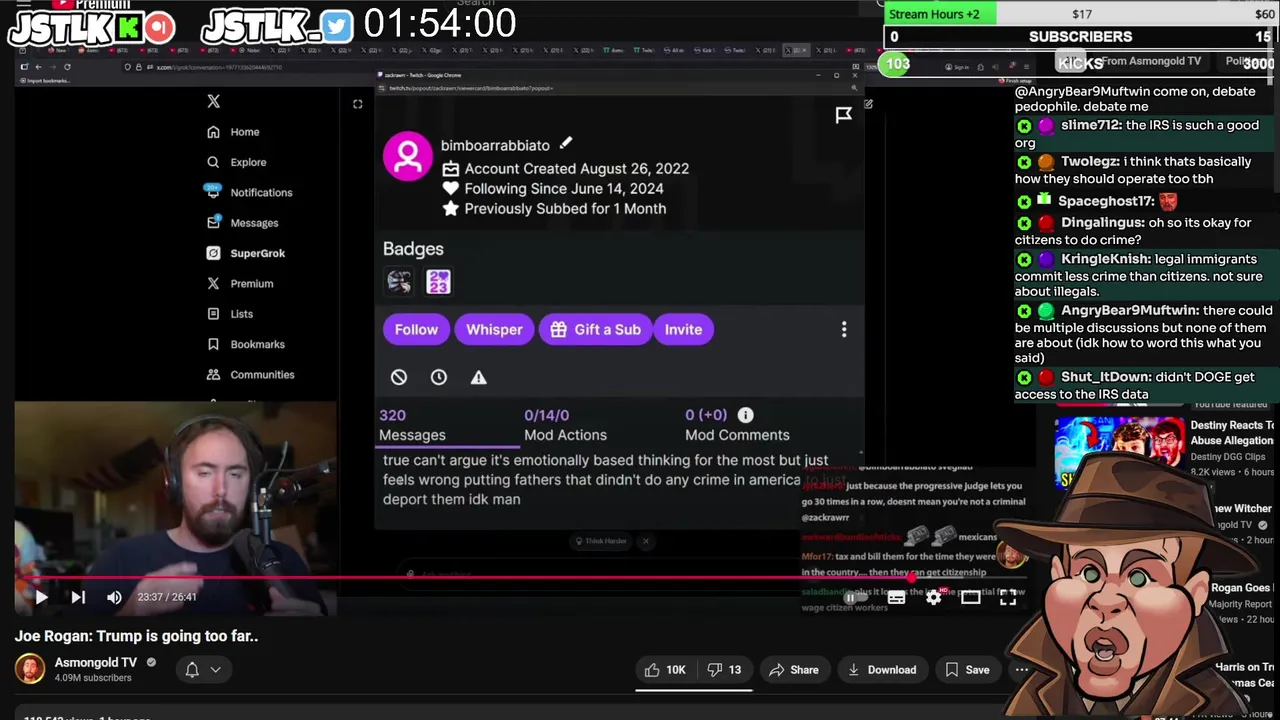This screenshot has height=720, width=1280.
Task: Open the YouTube player settings gear
Action: point(933,597)
